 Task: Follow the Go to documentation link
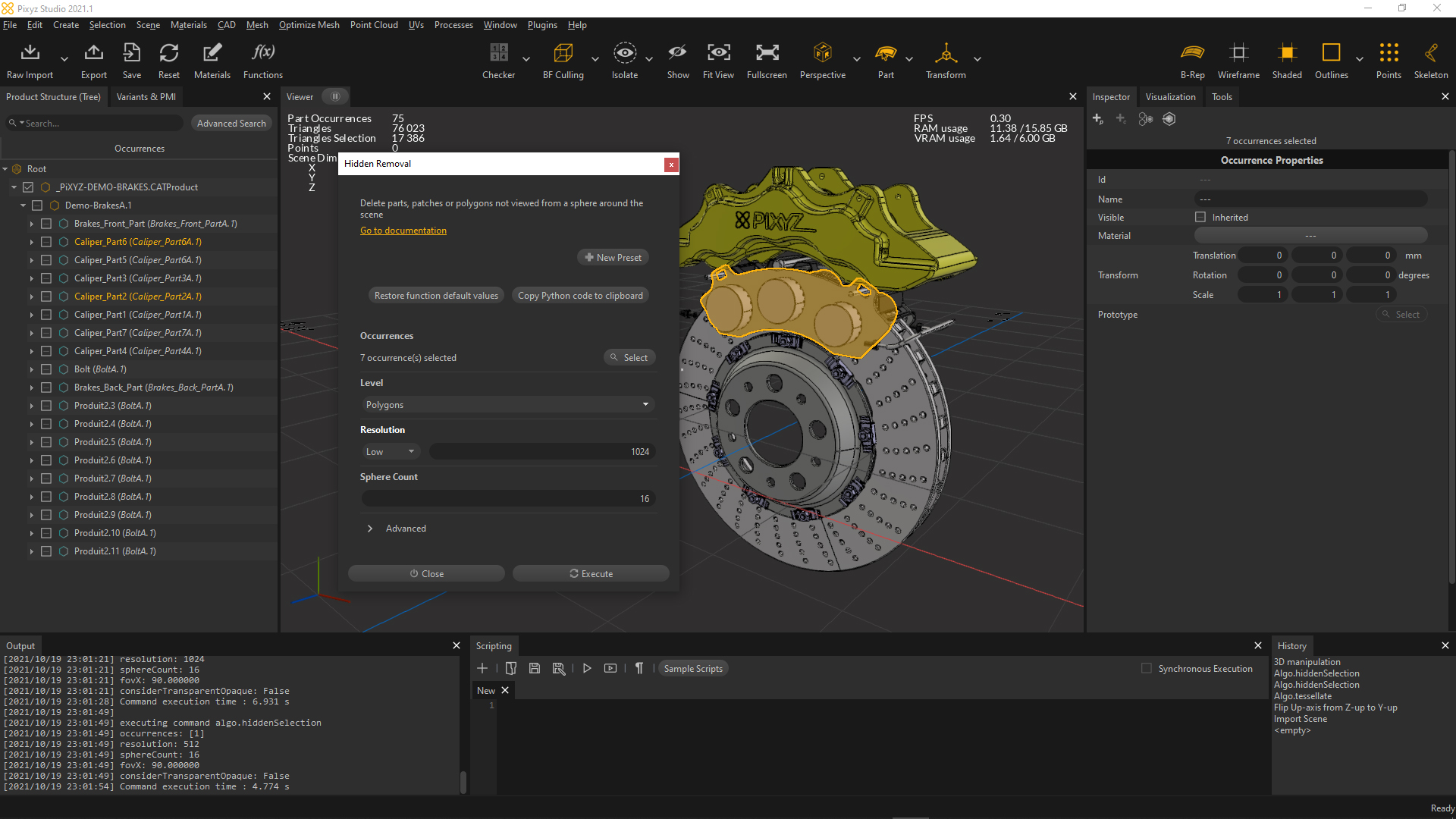click(403, 230)
